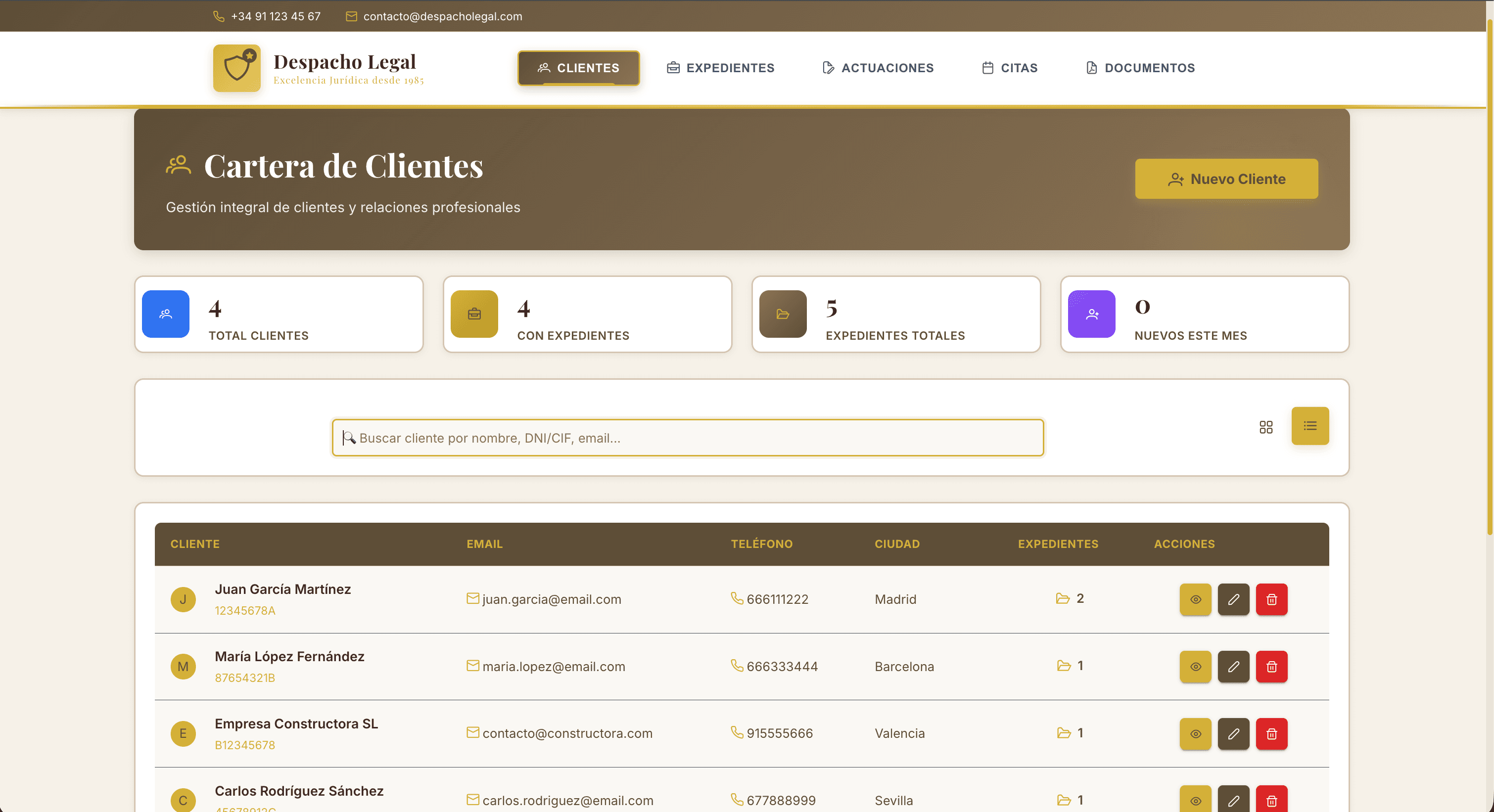Click the gold briefcase Con Expedientes icon
This screenshot has width=1494, height=812.
tap(474, 314)
